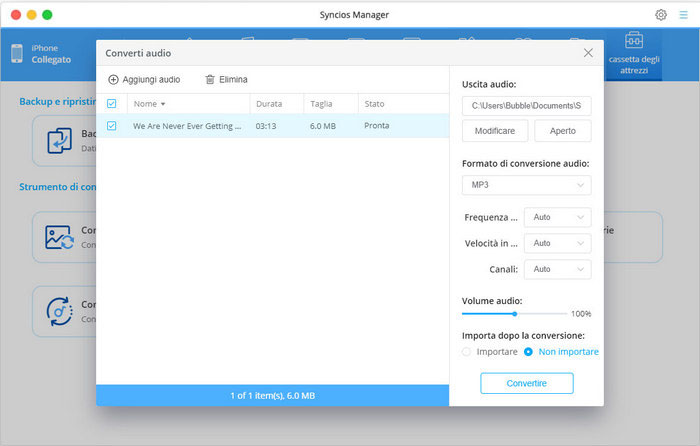Click the audio converter icon behind dialog
Viewport: 700px width, 446px height.
pos(59,311)
